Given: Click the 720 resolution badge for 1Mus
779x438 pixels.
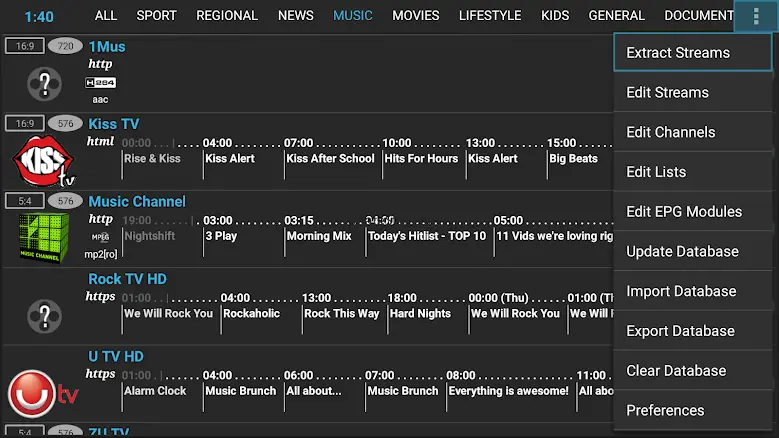Looking at the screenshot, I should [x=65, y=46].
